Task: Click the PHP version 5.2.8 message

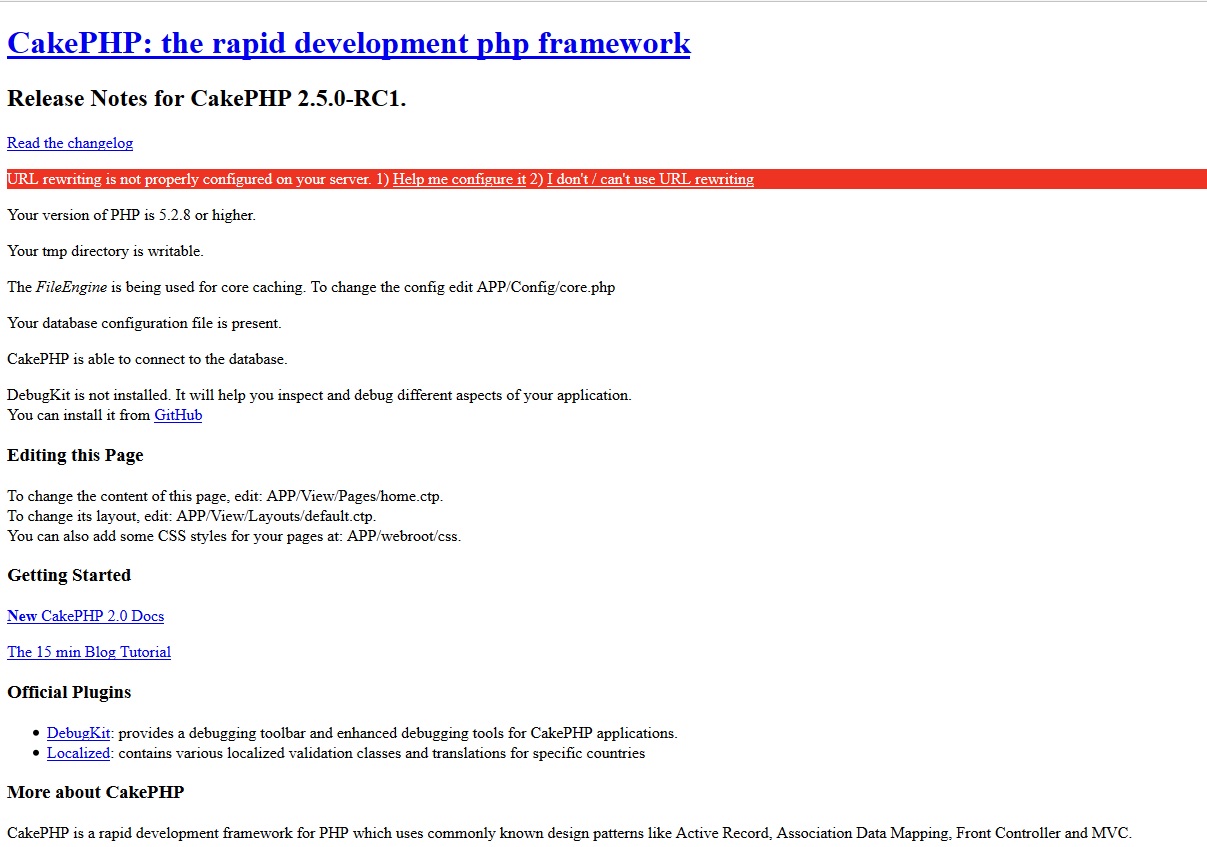Action: [x=131, y=215]
